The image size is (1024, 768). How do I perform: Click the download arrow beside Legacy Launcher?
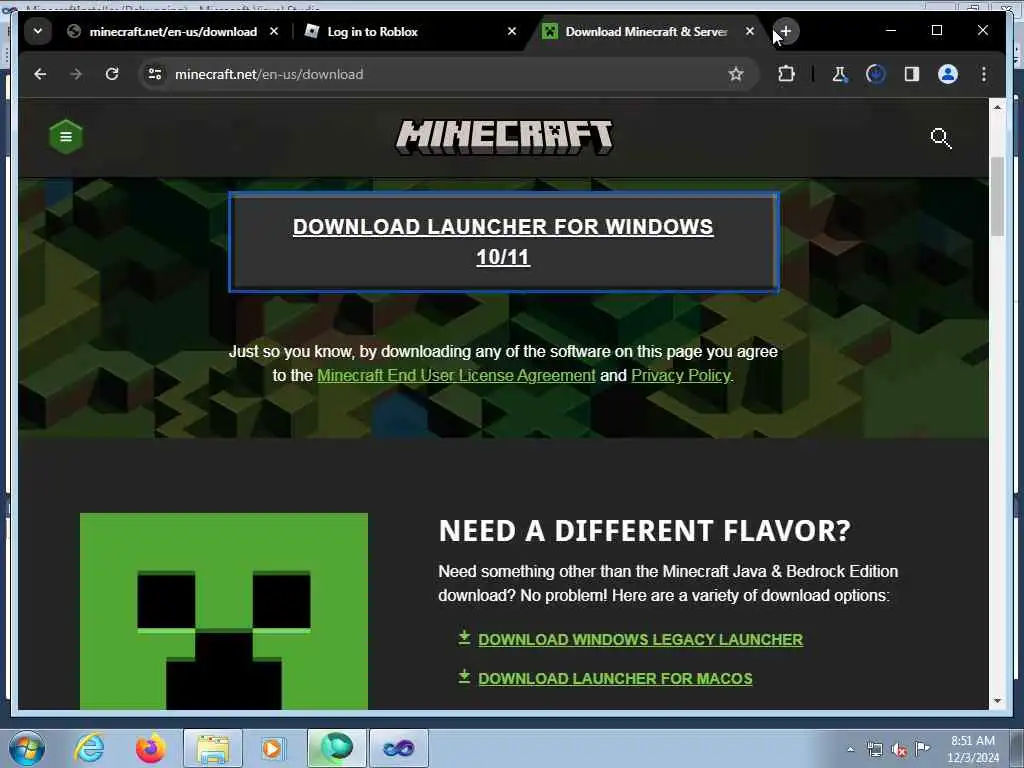point(464,637)
